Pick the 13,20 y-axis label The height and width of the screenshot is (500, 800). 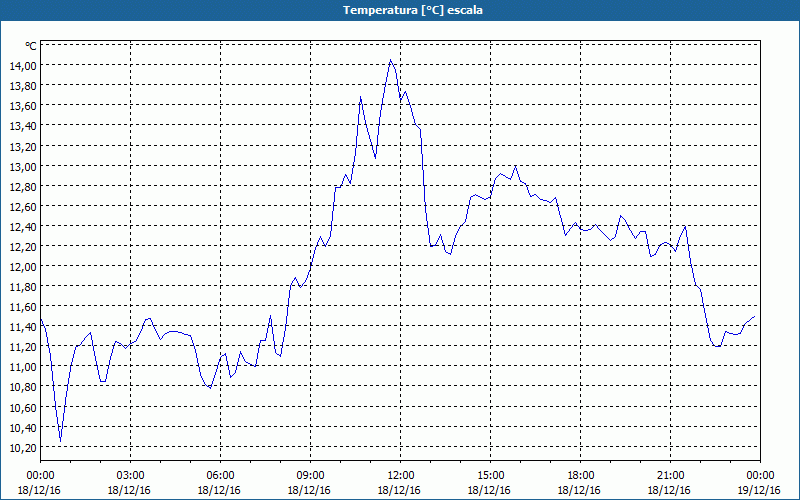pyautogui.click(x=22, y=146)
